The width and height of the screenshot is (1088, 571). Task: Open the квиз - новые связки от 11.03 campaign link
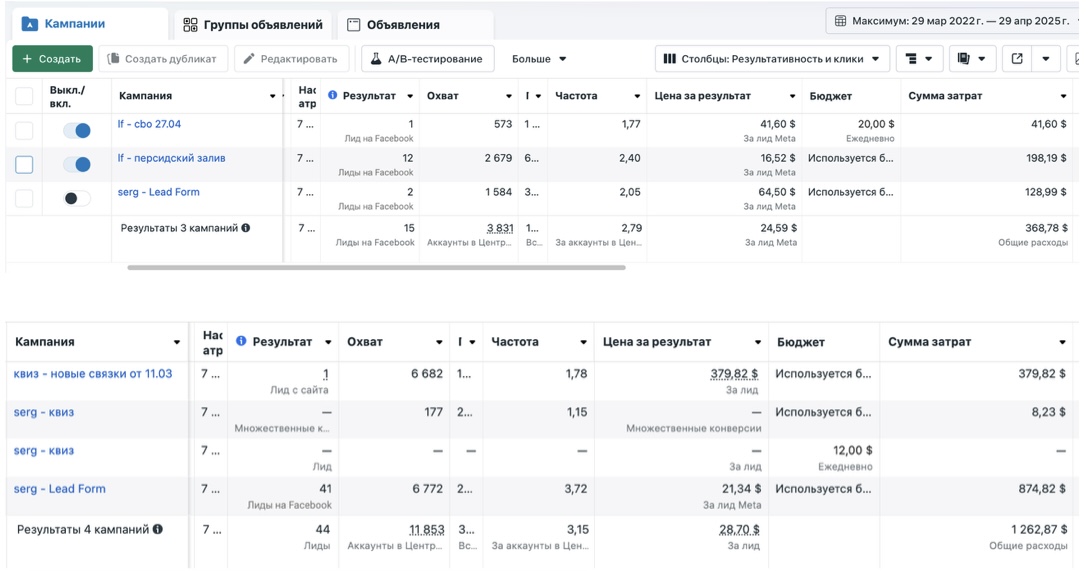(93, 374)
